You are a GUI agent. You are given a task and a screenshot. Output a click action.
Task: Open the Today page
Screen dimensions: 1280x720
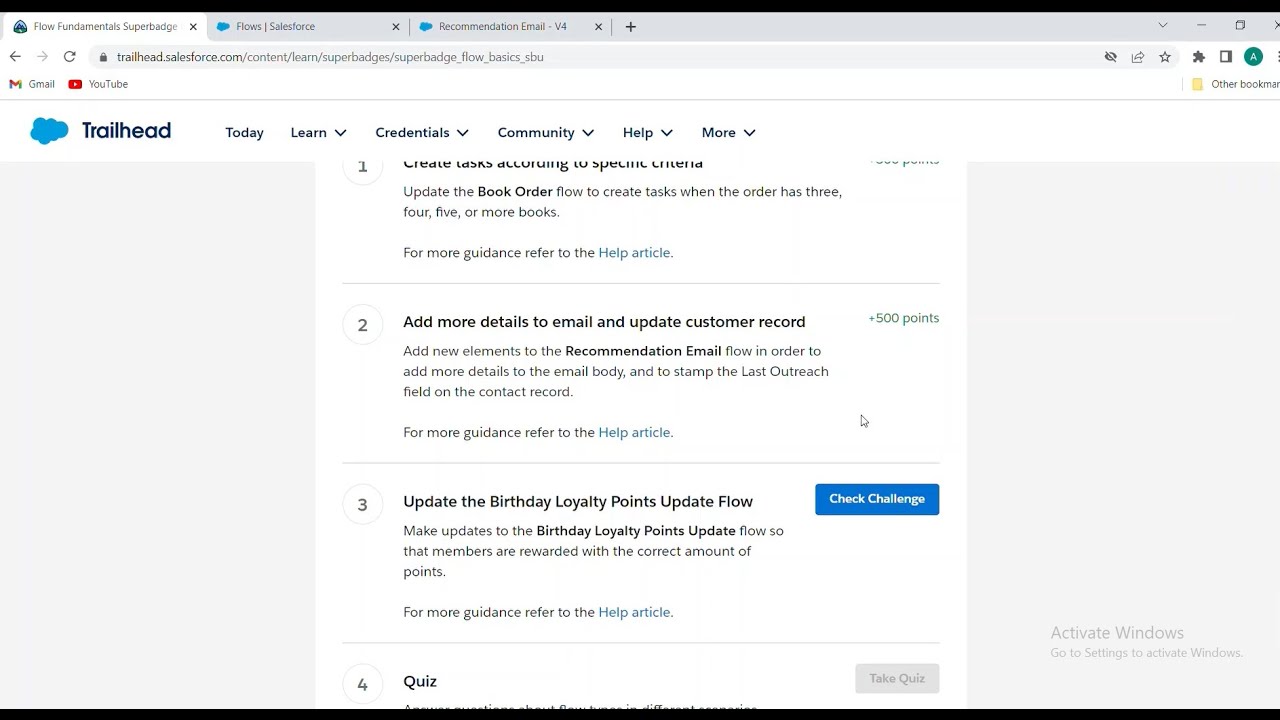coord(244,132)
